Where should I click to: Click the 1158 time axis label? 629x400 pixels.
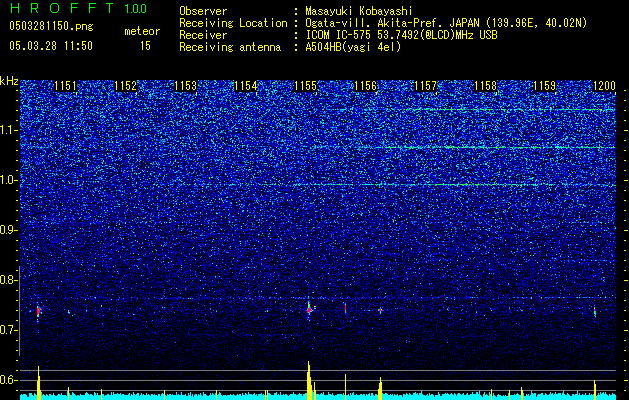[x=485, y=86]
